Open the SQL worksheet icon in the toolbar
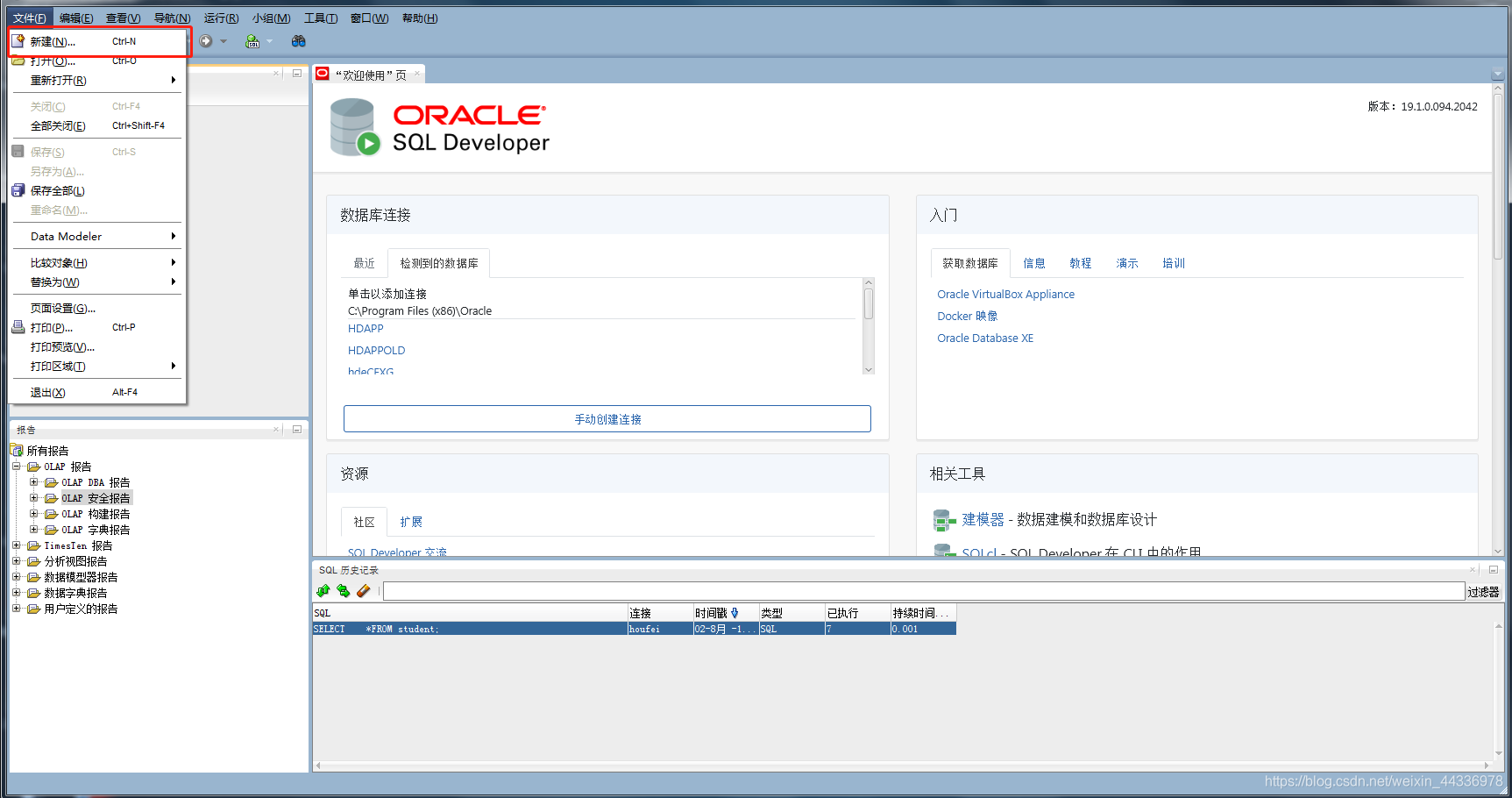 coord(252,41)
